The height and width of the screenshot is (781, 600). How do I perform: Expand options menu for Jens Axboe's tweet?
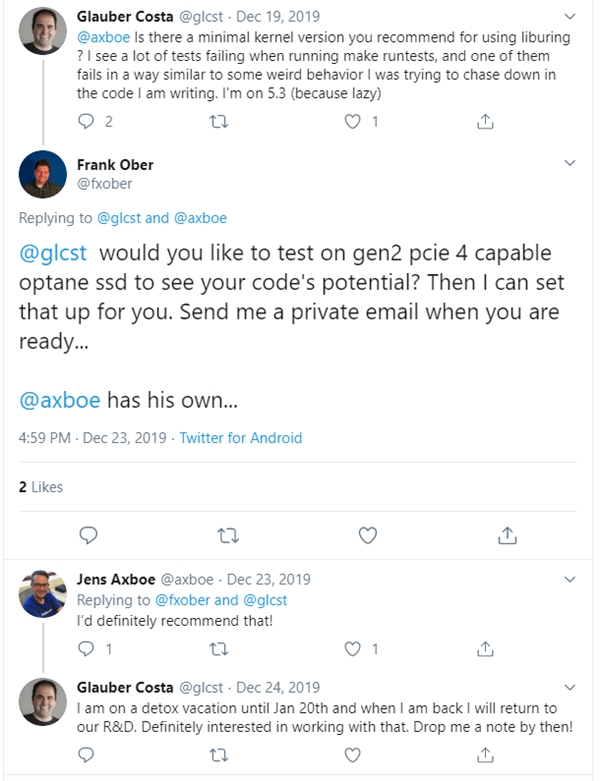pos(570,579)
